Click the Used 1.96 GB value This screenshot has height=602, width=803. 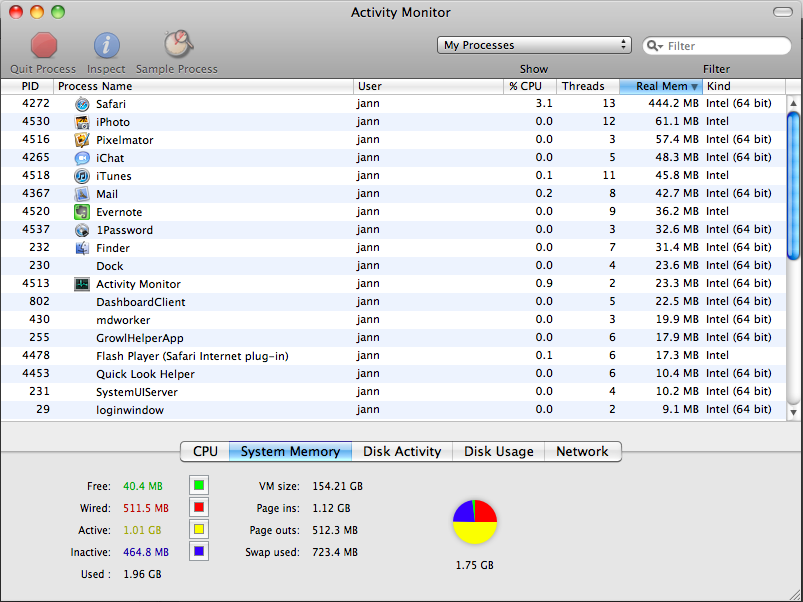[142, 574]
